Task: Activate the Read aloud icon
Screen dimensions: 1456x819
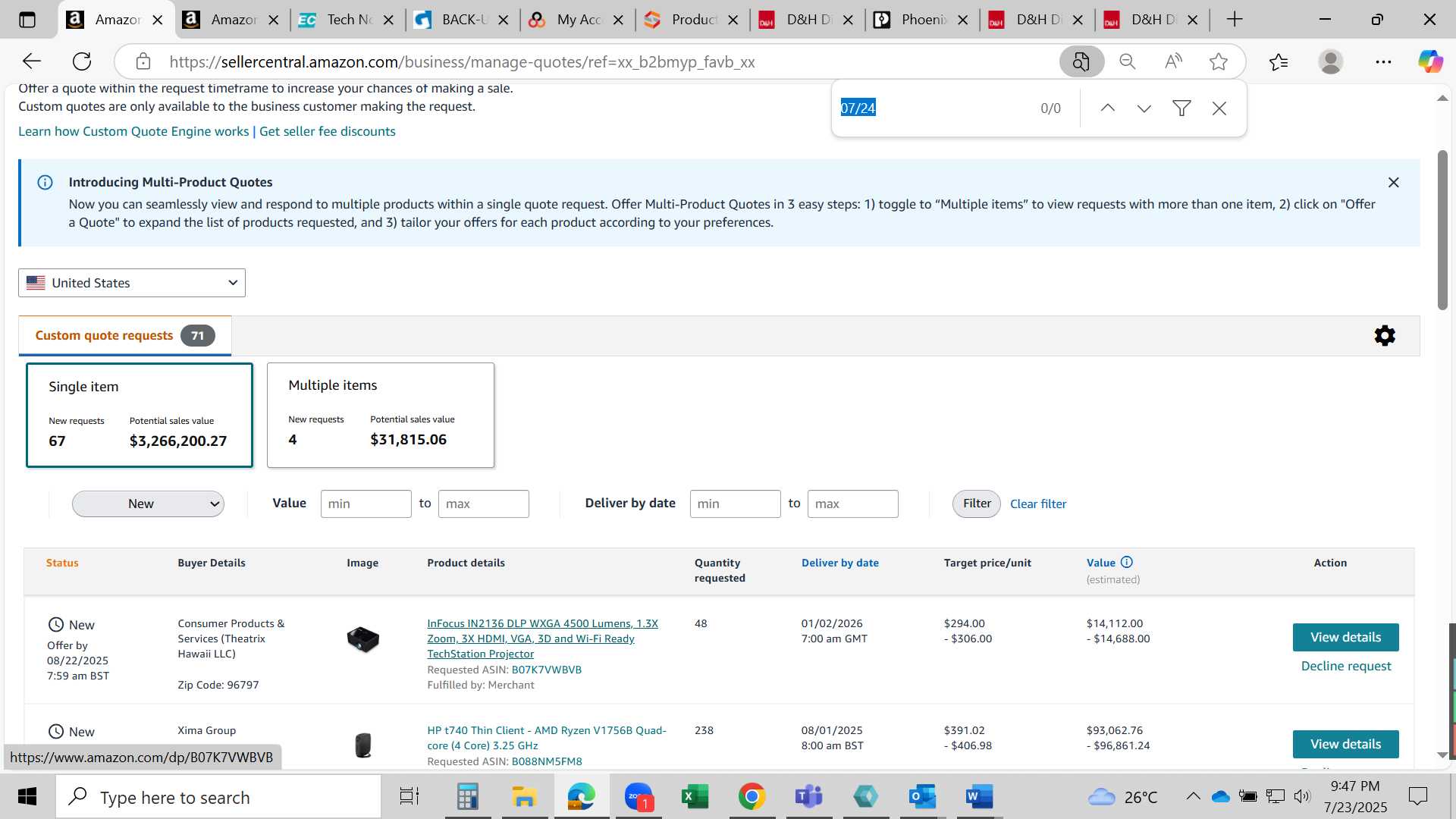Action: click(x=1173, y=61)
